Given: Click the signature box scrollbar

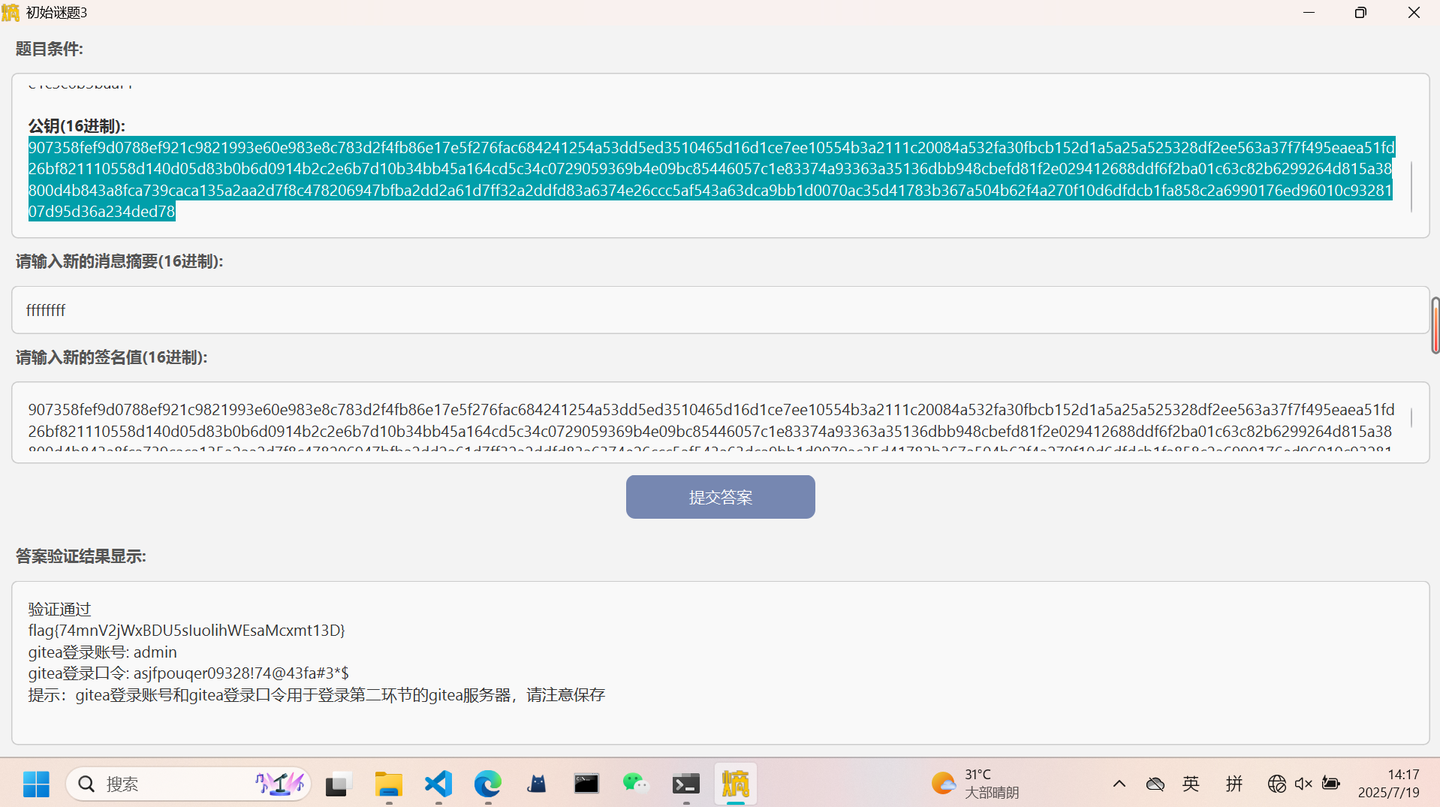Looking at the screenshot, I should [x=1412, y=418].
